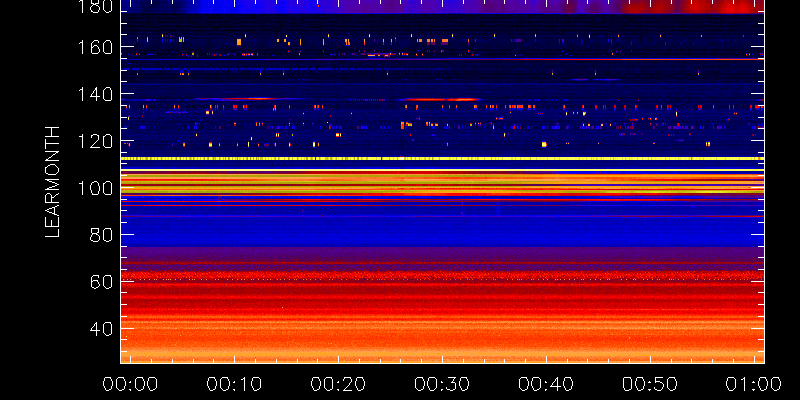Click the 00:50 time axis label
800x400 pixels.
coord(650,384)
